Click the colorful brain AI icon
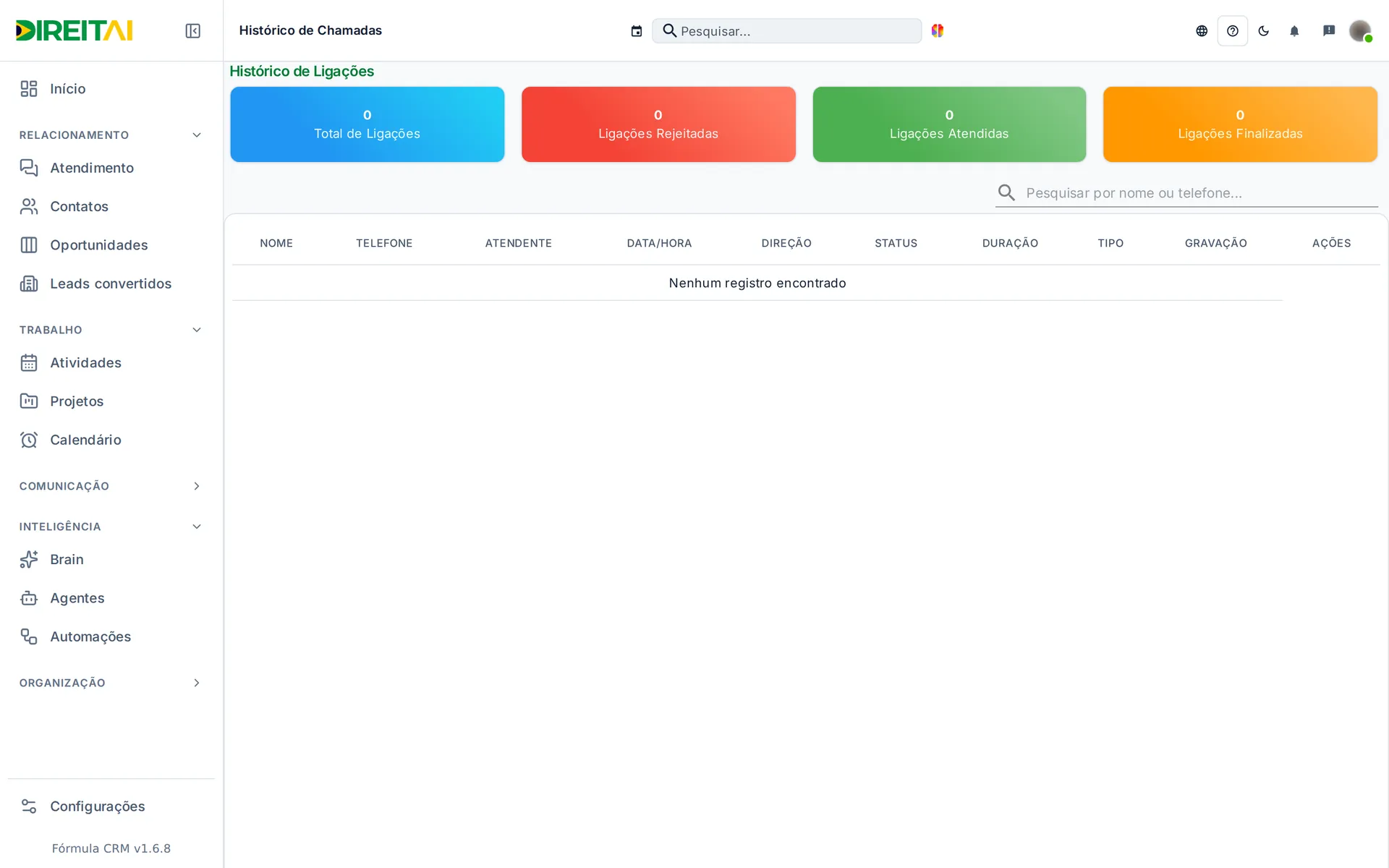 coord(938,30)
